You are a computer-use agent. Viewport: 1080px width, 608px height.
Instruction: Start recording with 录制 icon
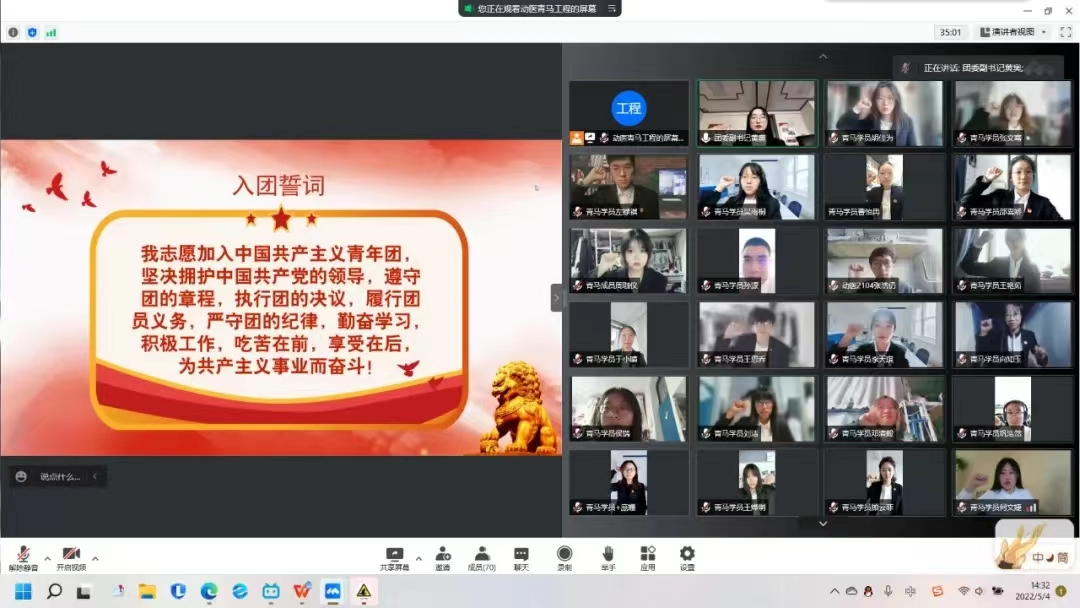tap(565, 555)
